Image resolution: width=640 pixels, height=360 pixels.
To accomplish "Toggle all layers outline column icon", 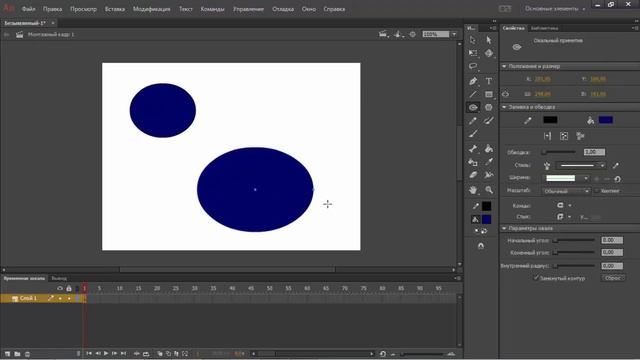I will [77, 288].
